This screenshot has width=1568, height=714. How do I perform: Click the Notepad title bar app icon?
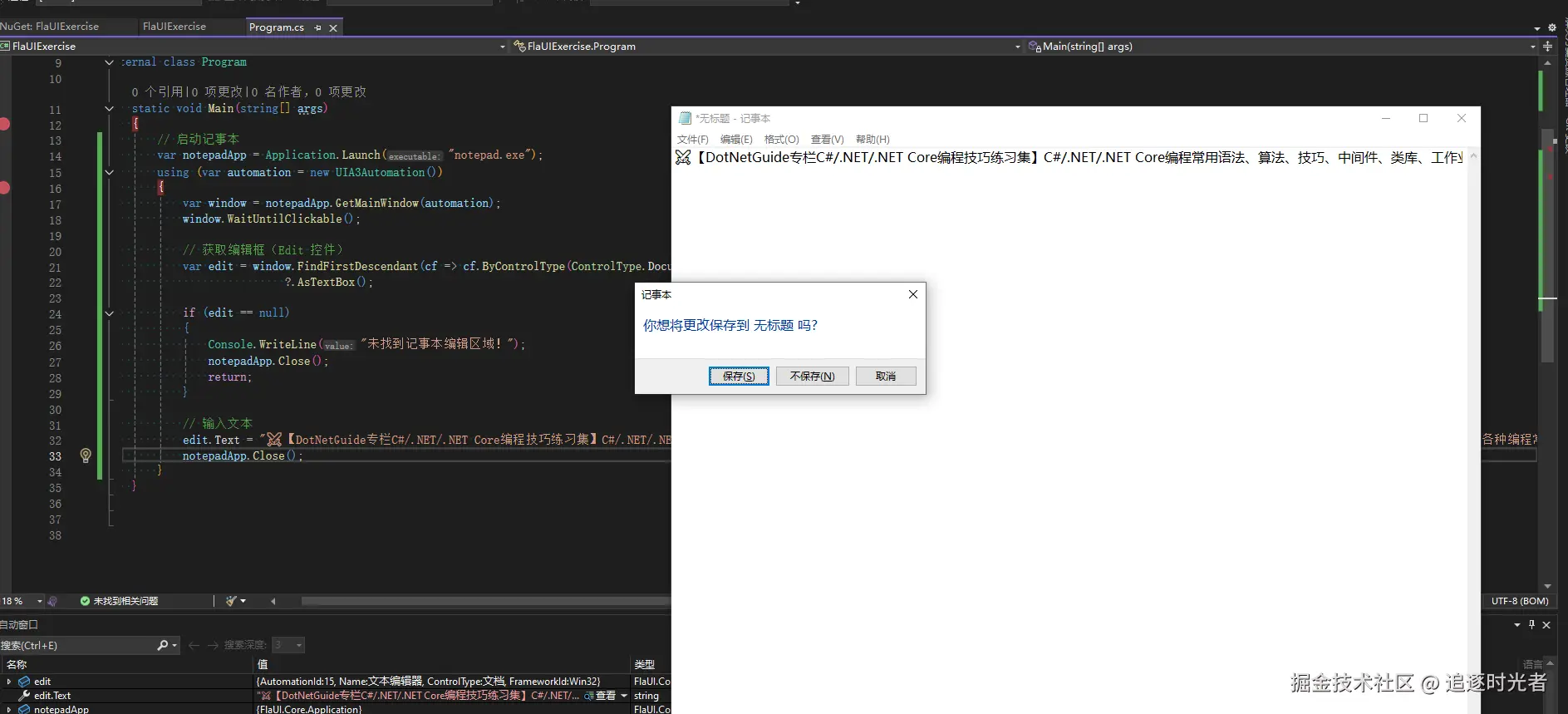(x=685, y=118)
